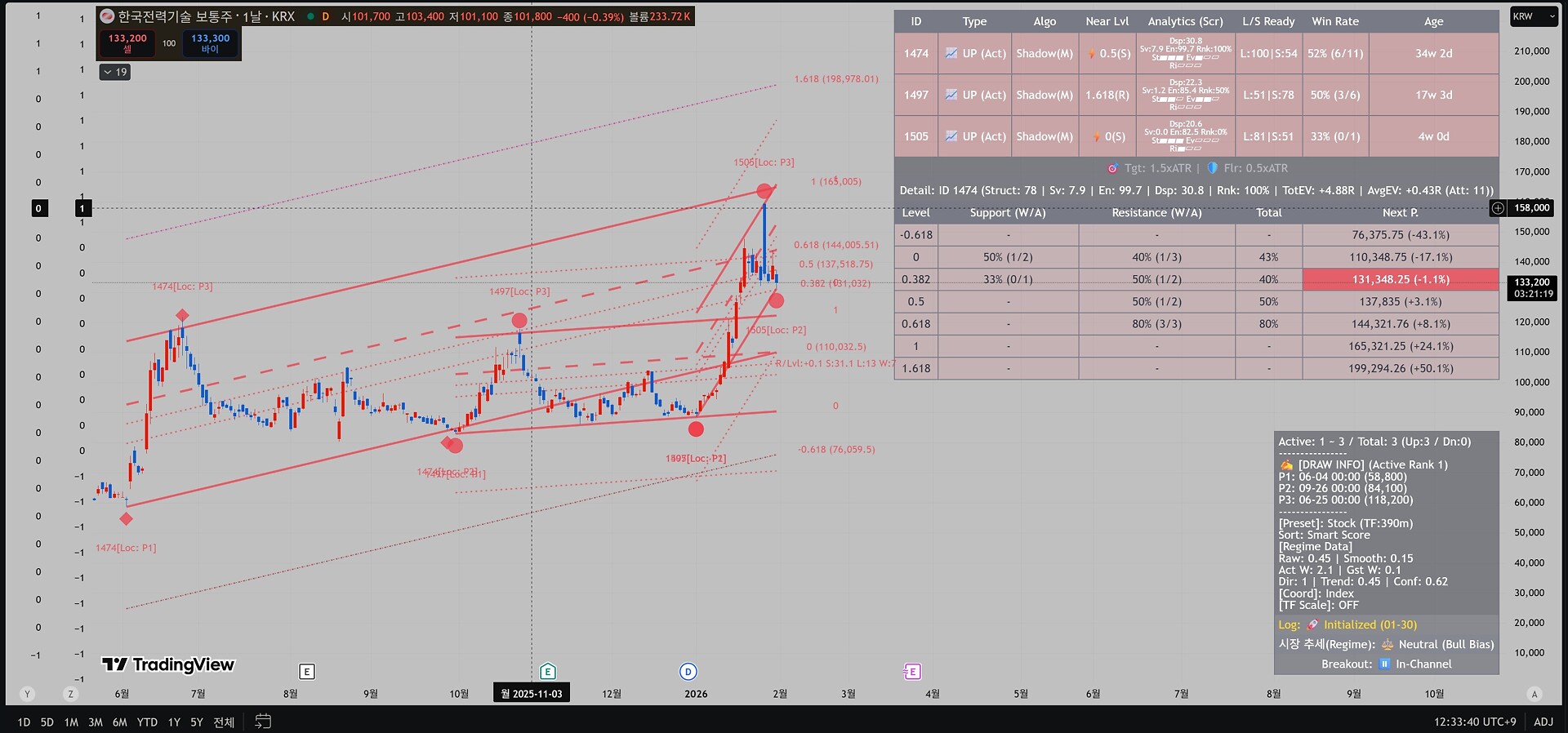Select the 1Y time range
Viewport: 1568px width, 733px height.
click(x=174, y=722)
